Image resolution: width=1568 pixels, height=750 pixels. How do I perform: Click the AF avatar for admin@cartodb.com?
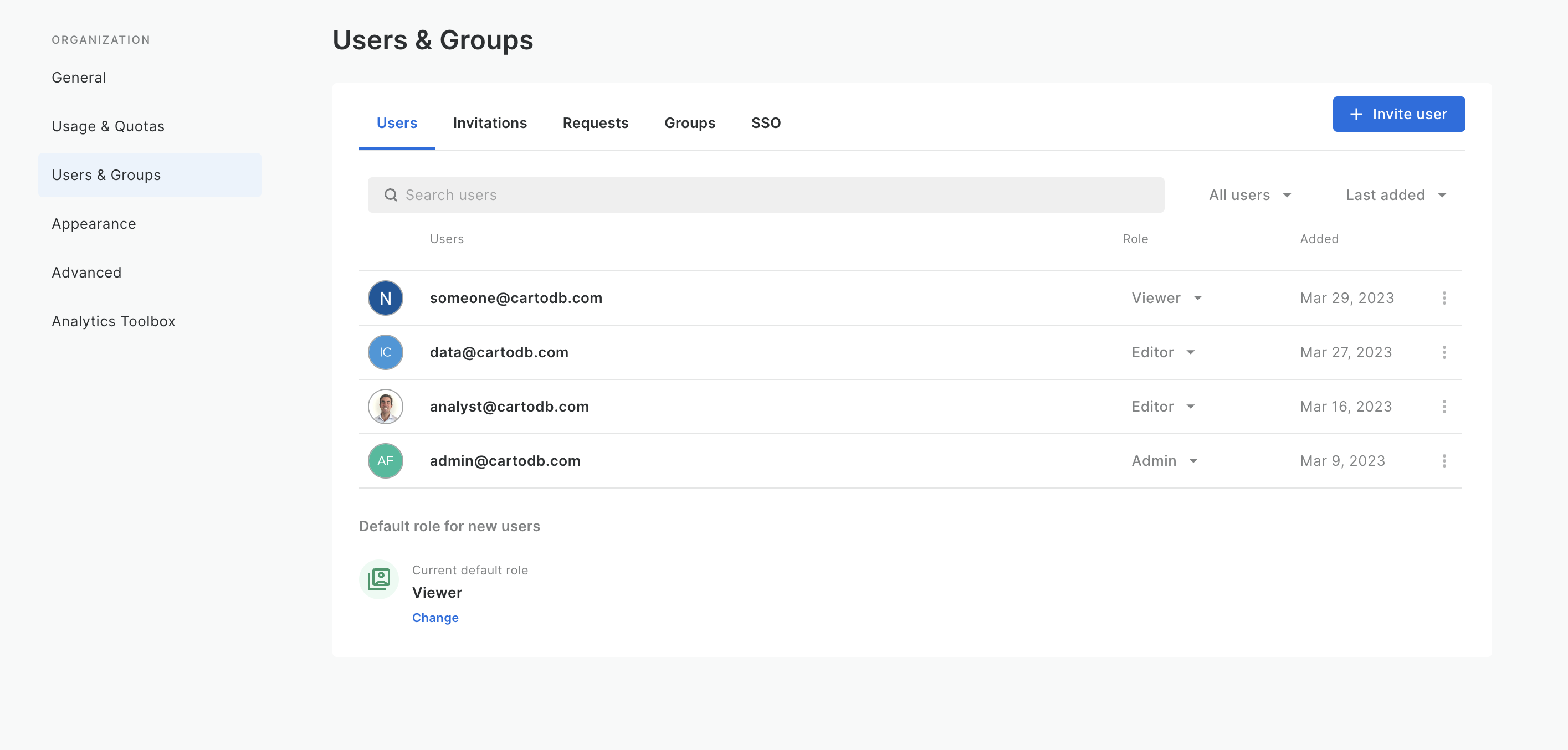(x=385, y=460)
